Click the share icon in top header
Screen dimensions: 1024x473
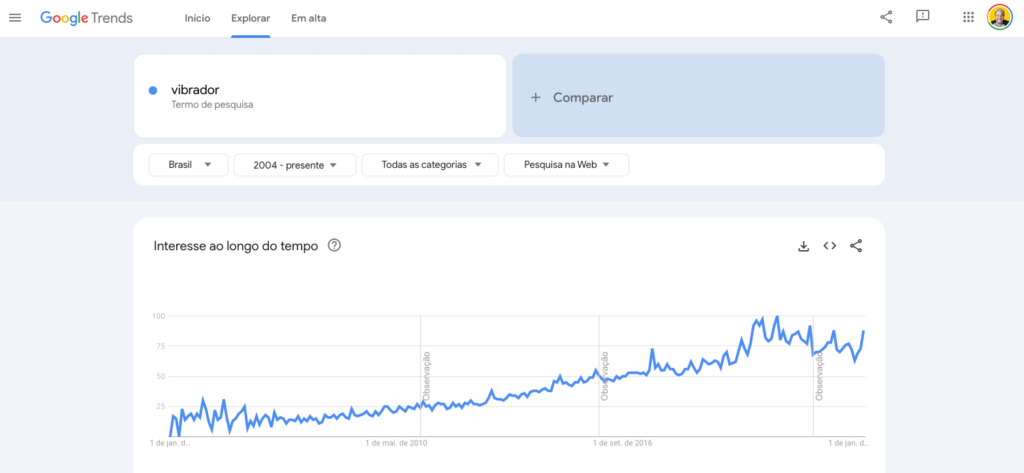886,17
